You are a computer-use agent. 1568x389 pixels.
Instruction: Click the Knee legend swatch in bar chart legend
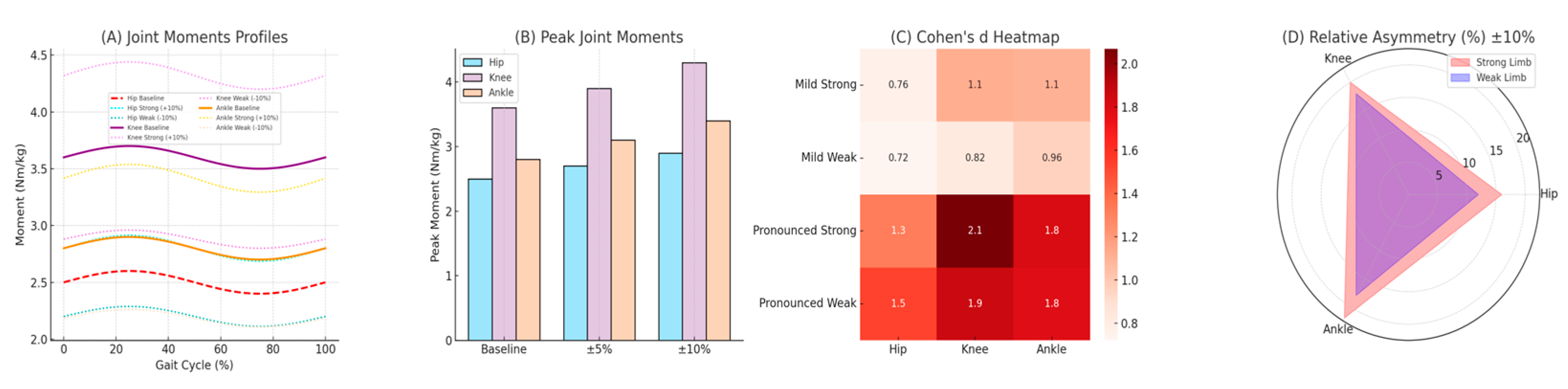click(472, 78)
